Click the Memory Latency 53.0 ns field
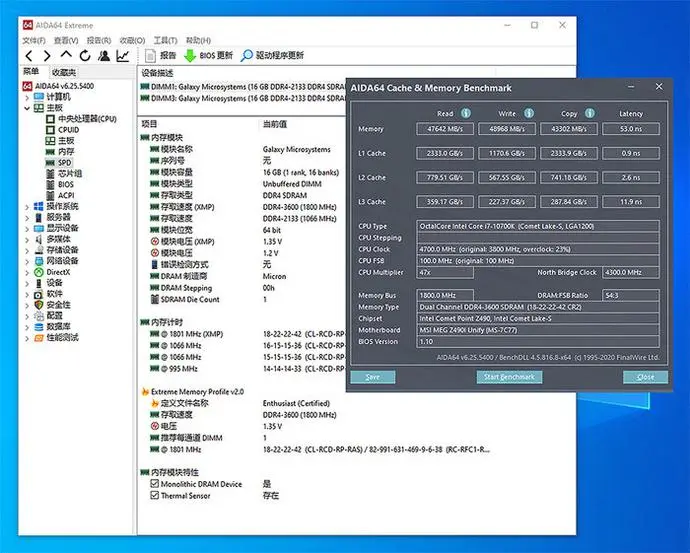Screen dimensions: 690x553 point(631,129)
